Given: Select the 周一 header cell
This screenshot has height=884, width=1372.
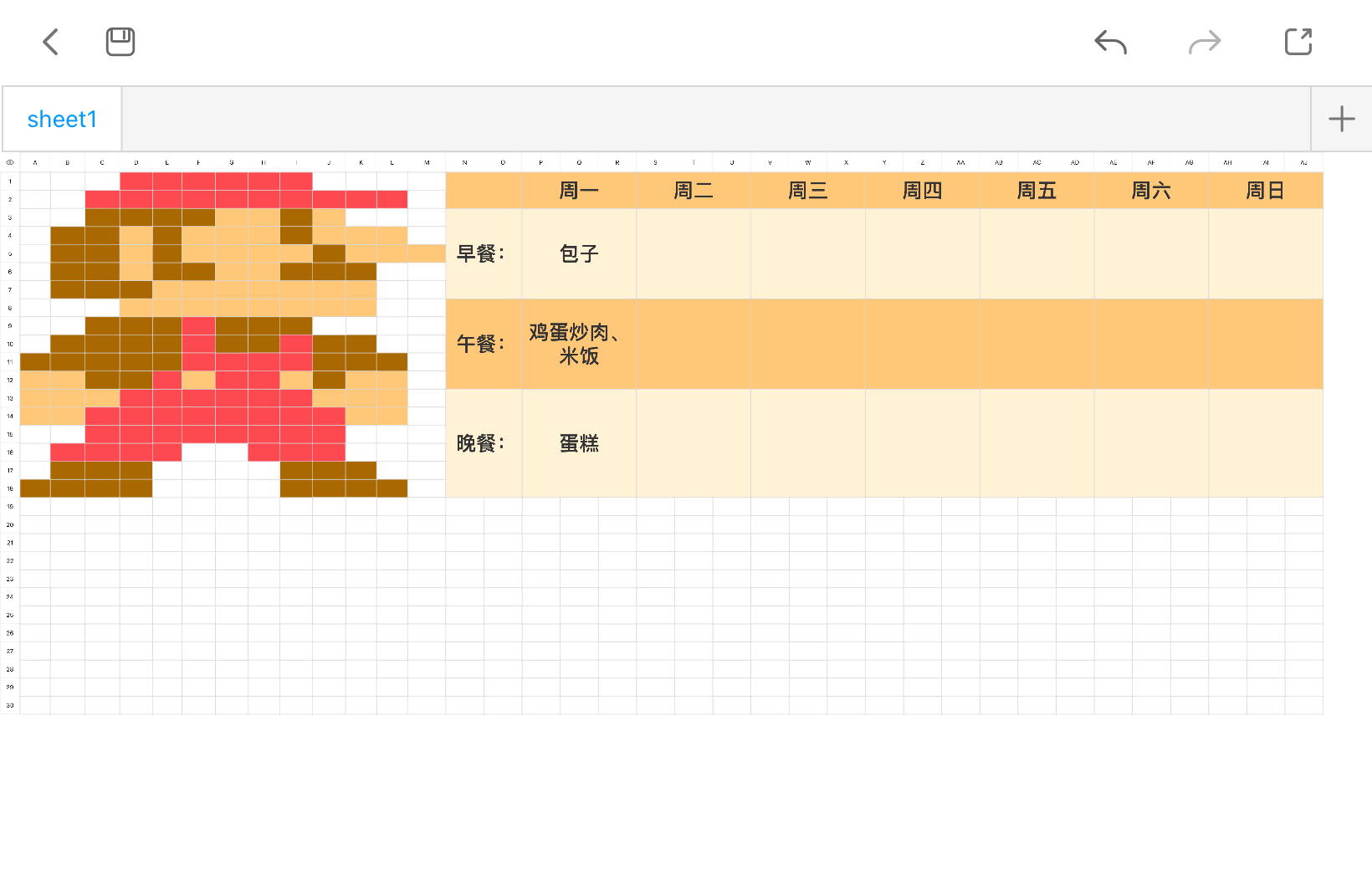Looking at the screenshot, I should pos(579,191).
